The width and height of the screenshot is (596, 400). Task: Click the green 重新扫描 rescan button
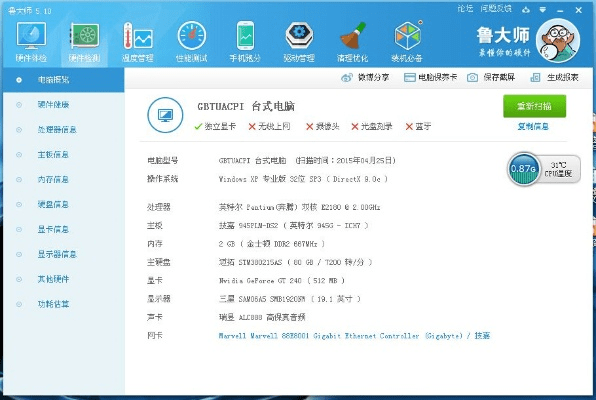click(534, 106)
